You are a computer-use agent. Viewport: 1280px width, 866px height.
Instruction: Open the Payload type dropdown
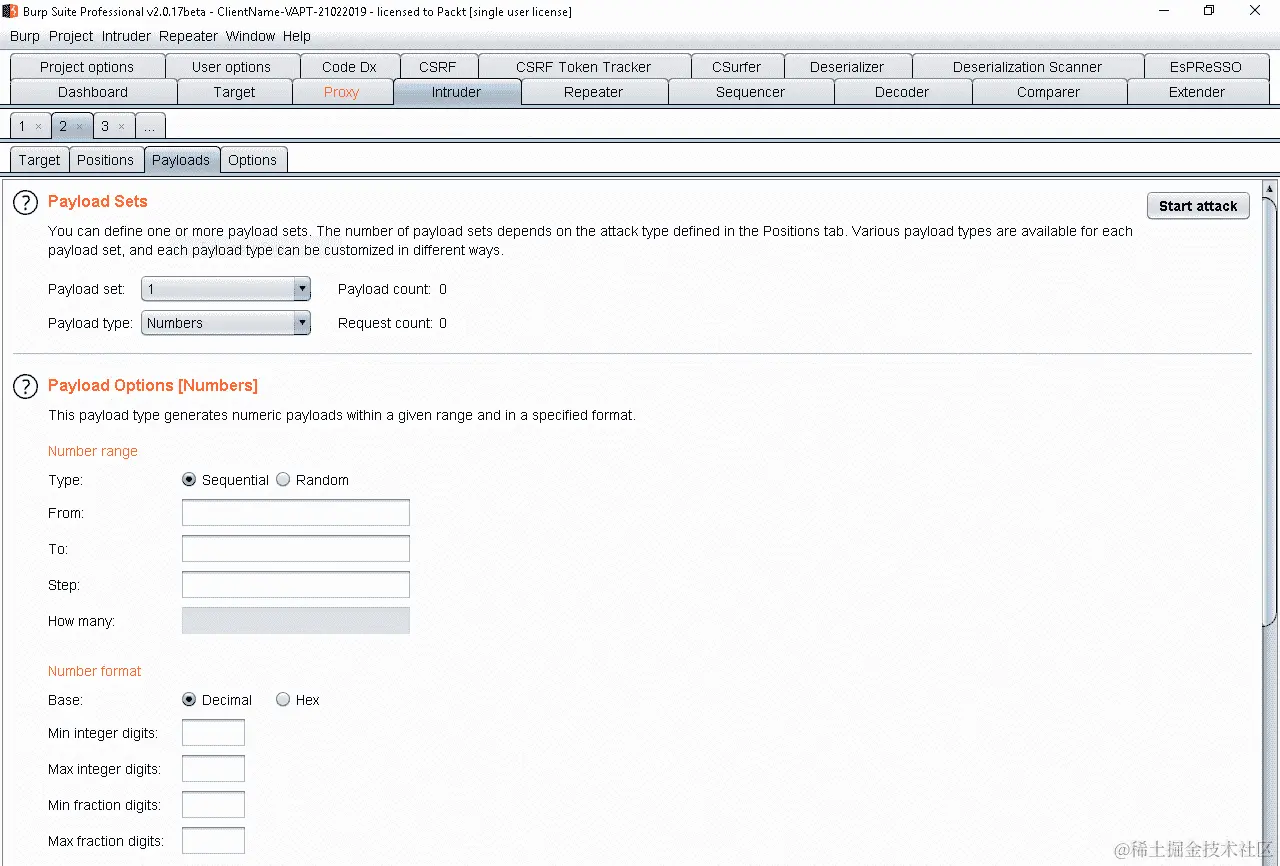(x=226, y=323)
